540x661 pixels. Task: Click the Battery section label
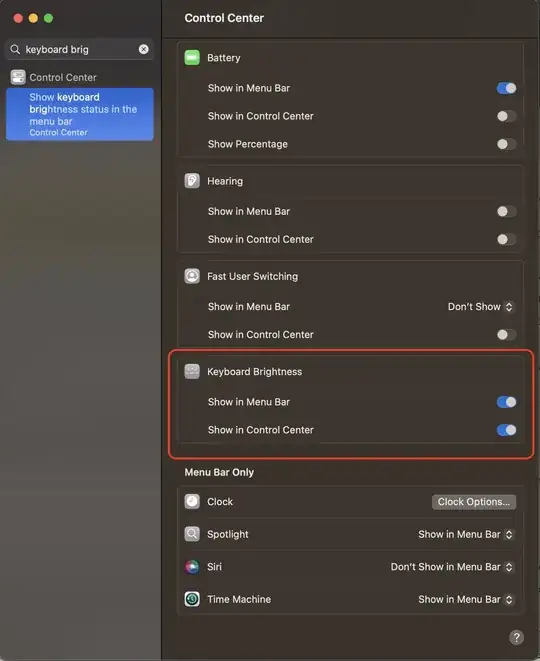click(x=224, y=58)
